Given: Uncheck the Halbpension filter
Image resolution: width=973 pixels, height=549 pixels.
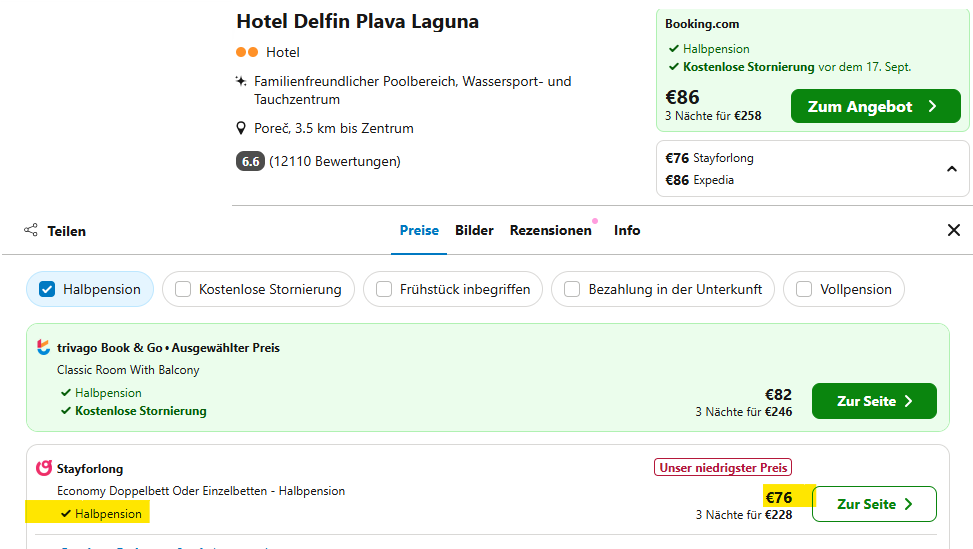Looking at the screenshot, I should coord(47,289).
